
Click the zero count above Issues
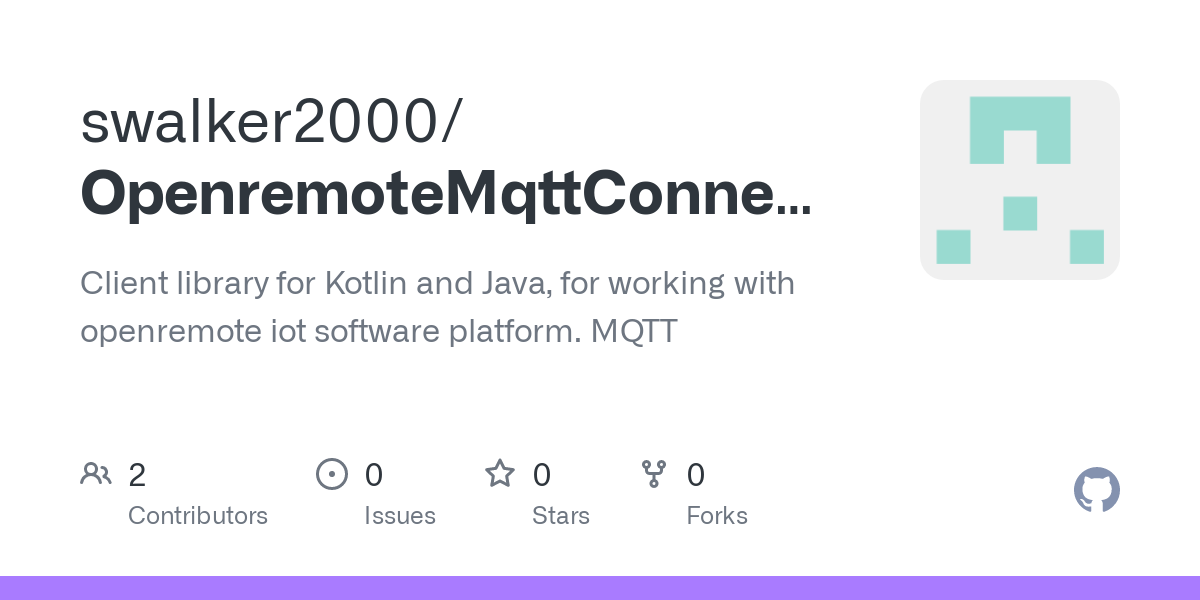374,475
